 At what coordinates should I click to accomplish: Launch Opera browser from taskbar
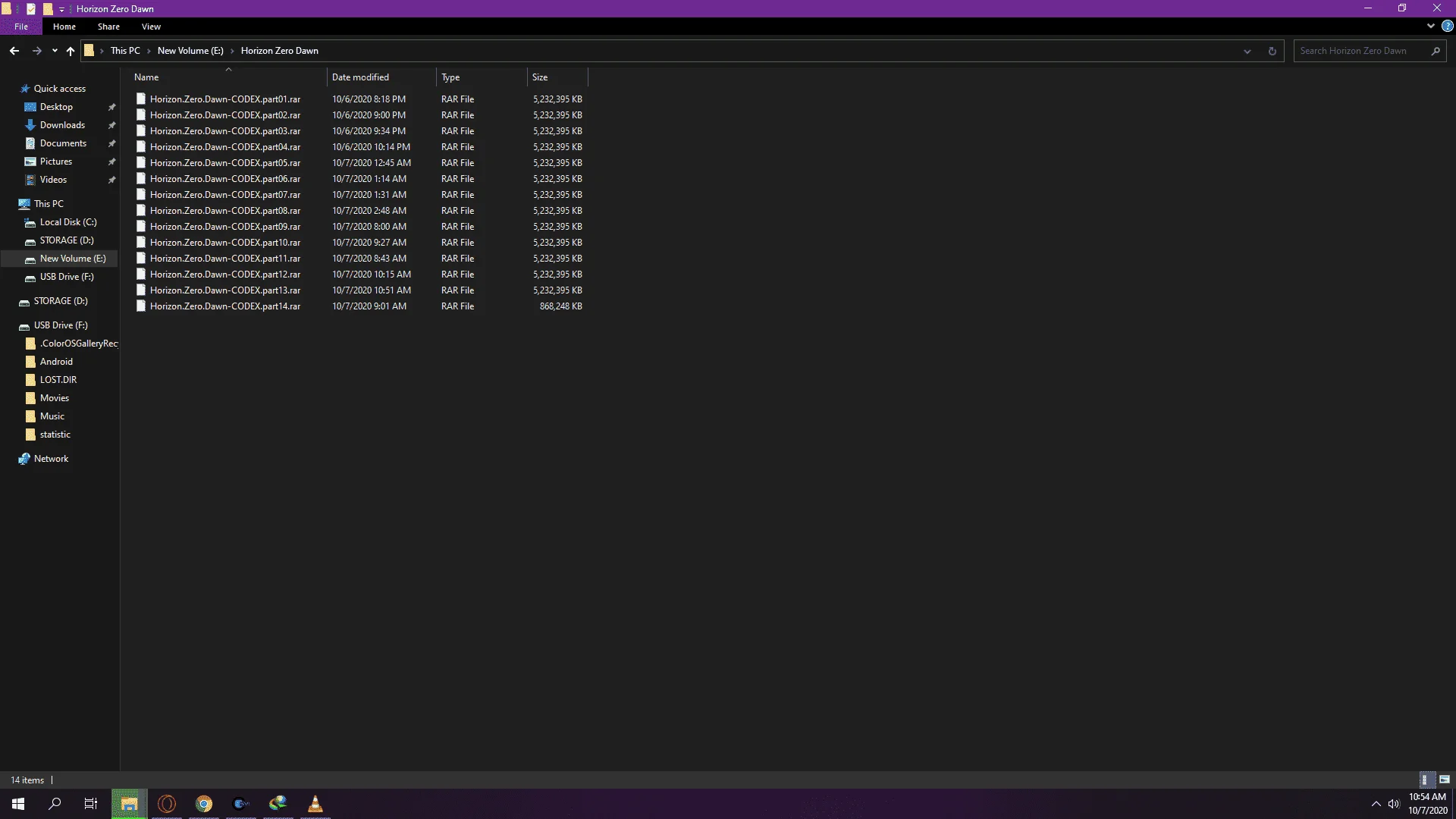[167, 804]
